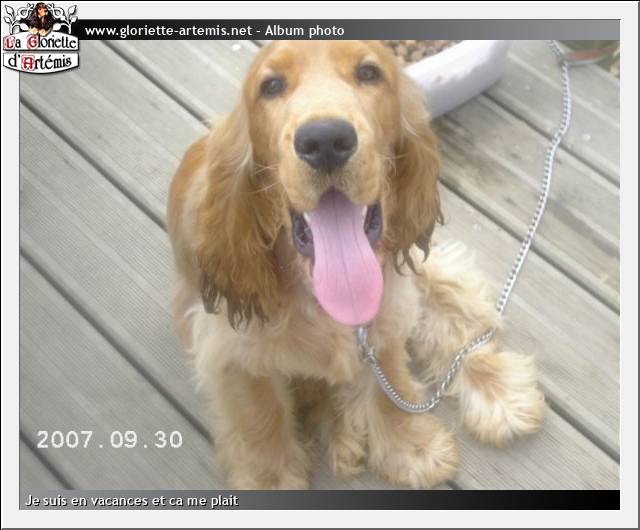This screenshot has width=640, height=530.
Task: Click the dog's pink tongue
Action: point(344,260)
